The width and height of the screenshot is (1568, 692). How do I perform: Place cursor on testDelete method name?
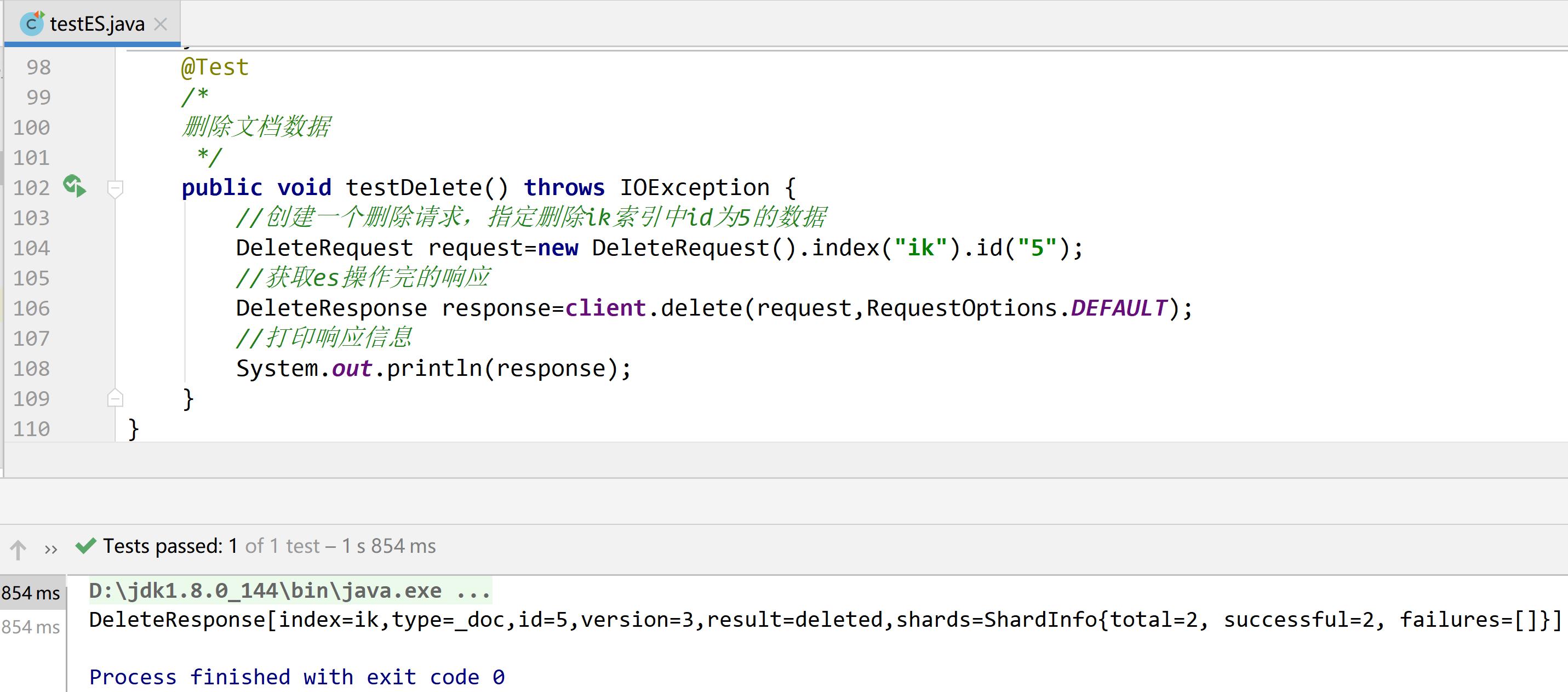click(414, 187)
